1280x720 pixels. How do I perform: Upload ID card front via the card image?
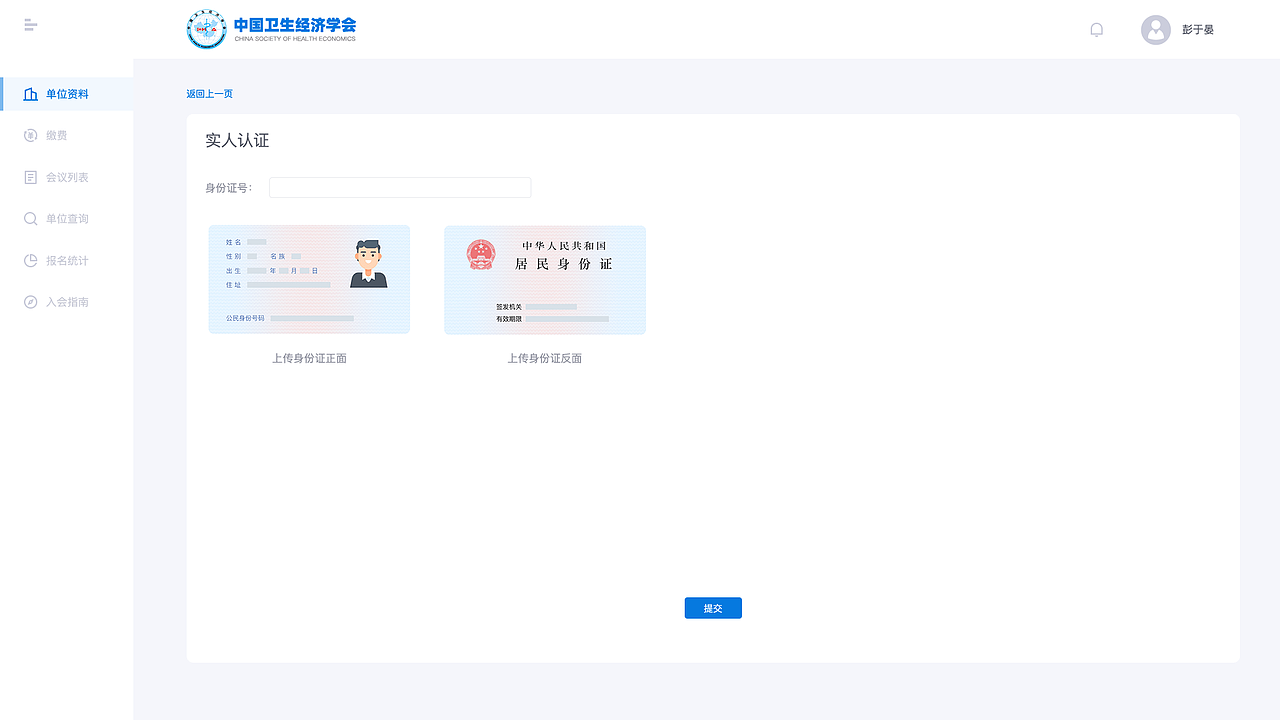pos(309,279)
